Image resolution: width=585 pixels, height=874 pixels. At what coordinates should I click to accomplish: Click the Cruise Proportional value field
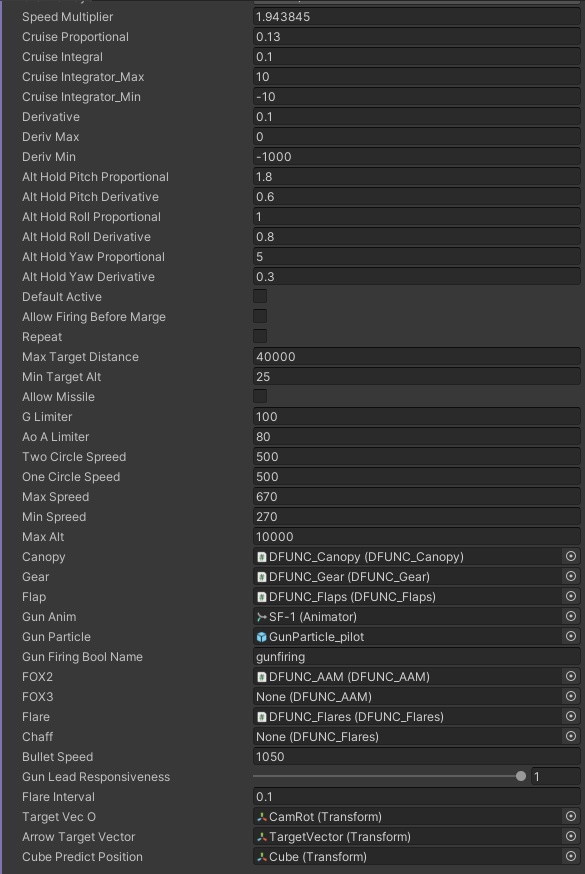point(417,37)
